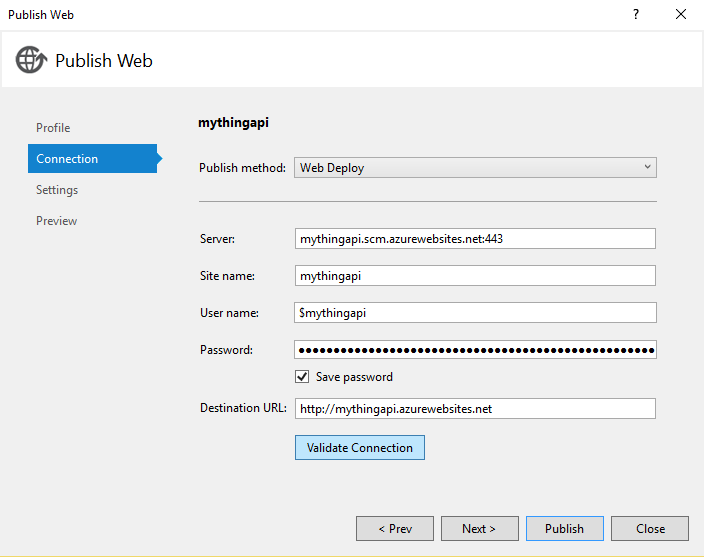Click the Password field
Screen dimensions: 704x557
pos(475,350)
